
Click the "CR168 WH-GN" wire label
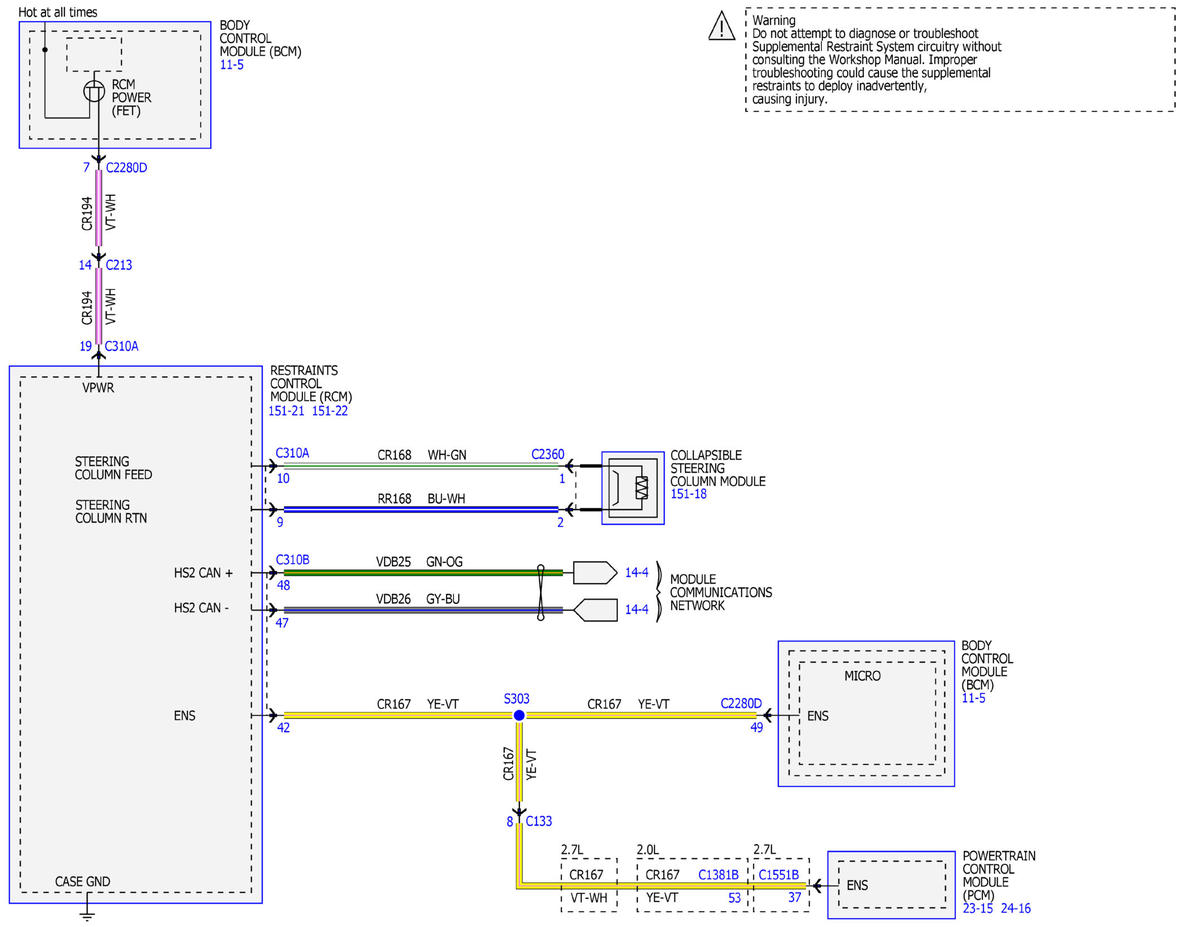tap(421, 455)
